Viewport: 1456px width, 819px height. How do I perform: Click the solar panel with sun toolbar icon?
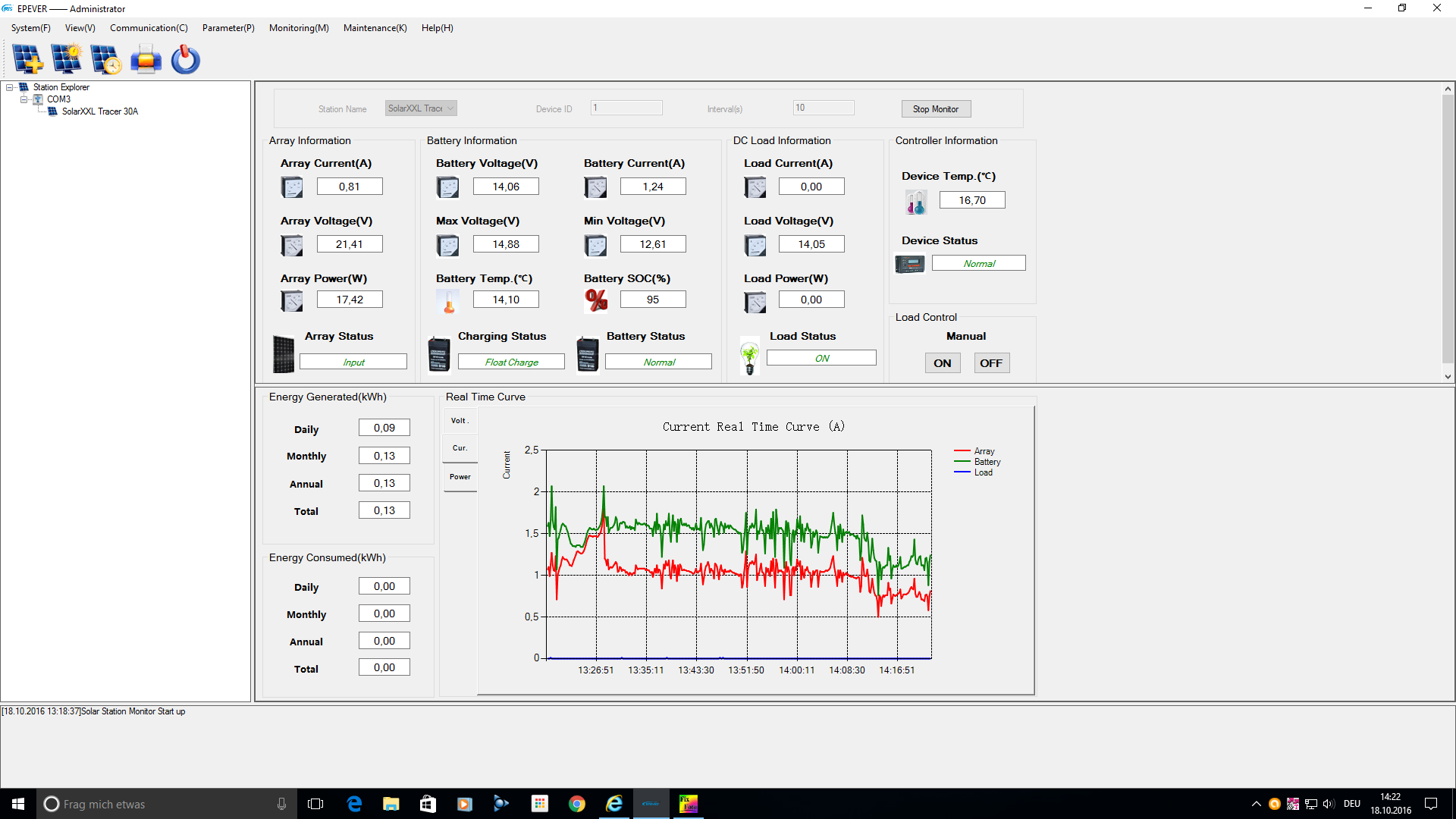tap(67, 59)
